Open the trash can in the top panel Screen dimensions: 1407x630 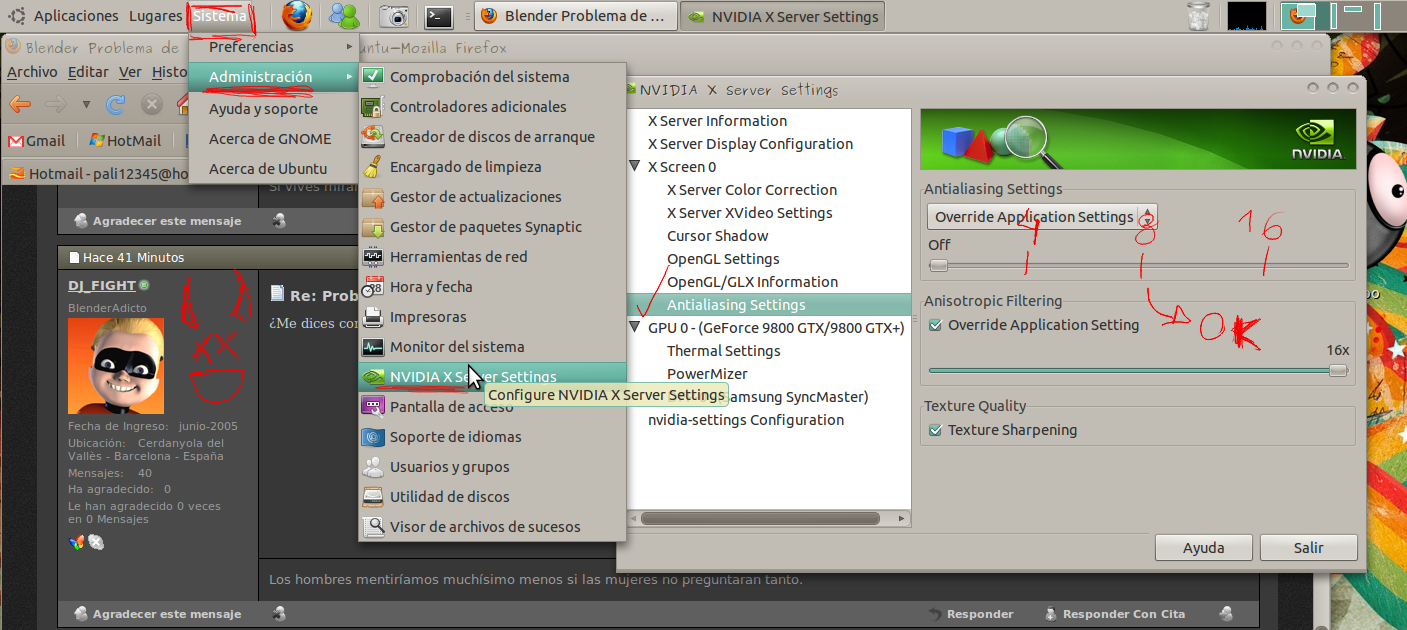coord(1197,16)
